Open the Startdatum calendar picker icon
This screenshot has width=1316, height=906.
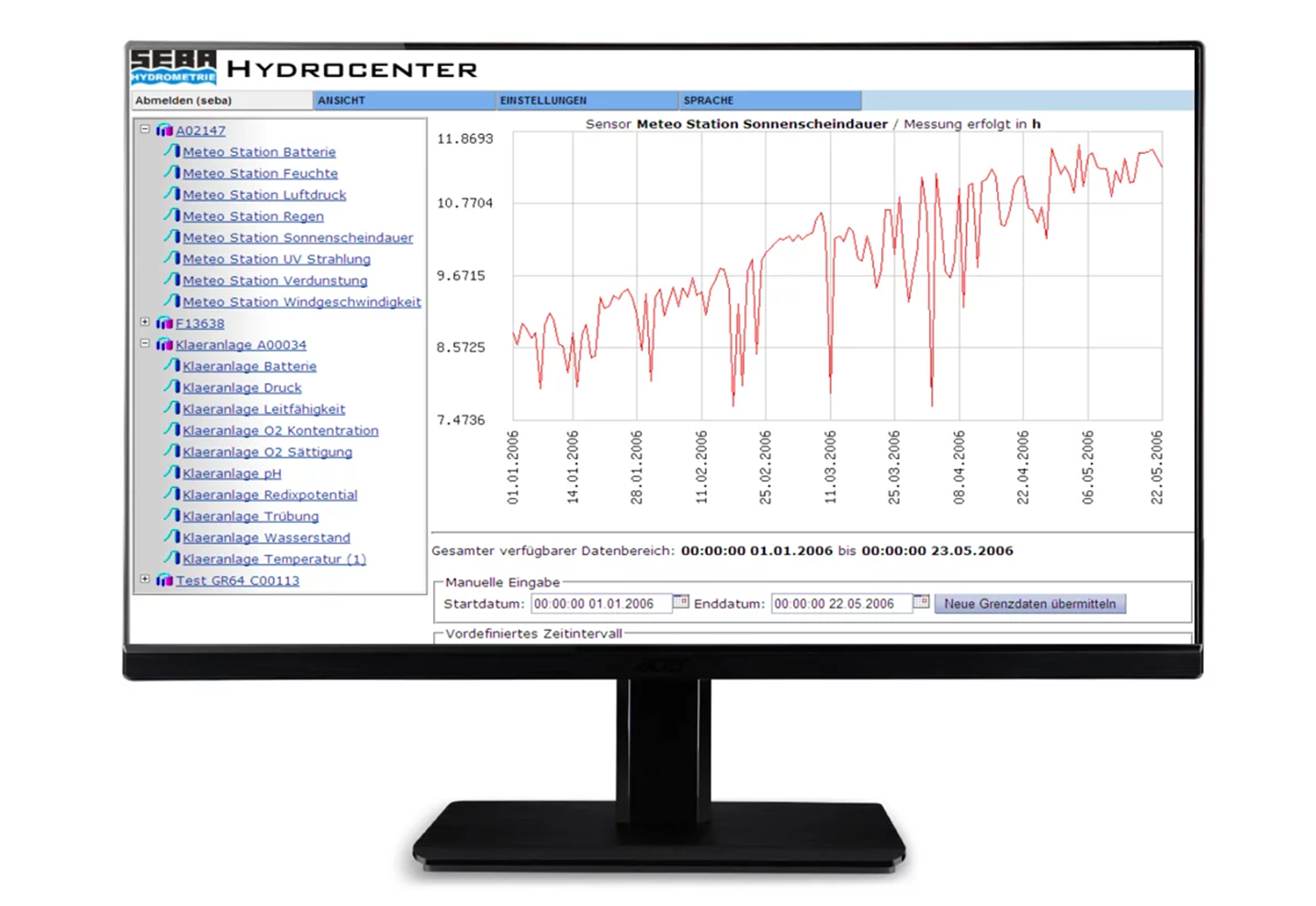pyautogui.click(x=681, y=602)
